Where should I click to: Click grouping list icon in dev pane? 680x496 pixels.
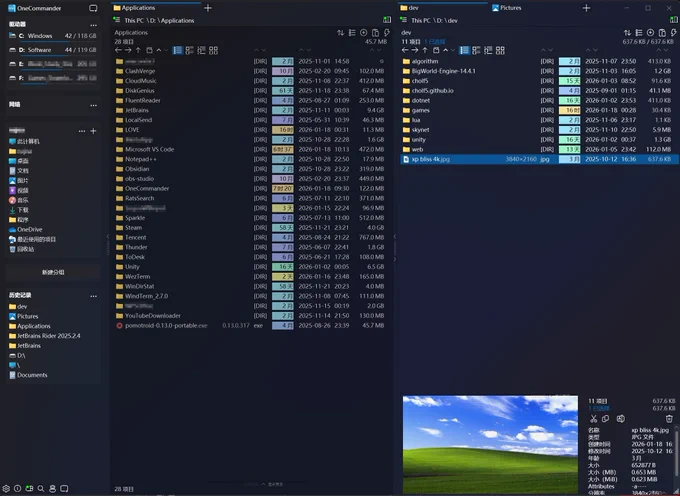pos(639,33)
